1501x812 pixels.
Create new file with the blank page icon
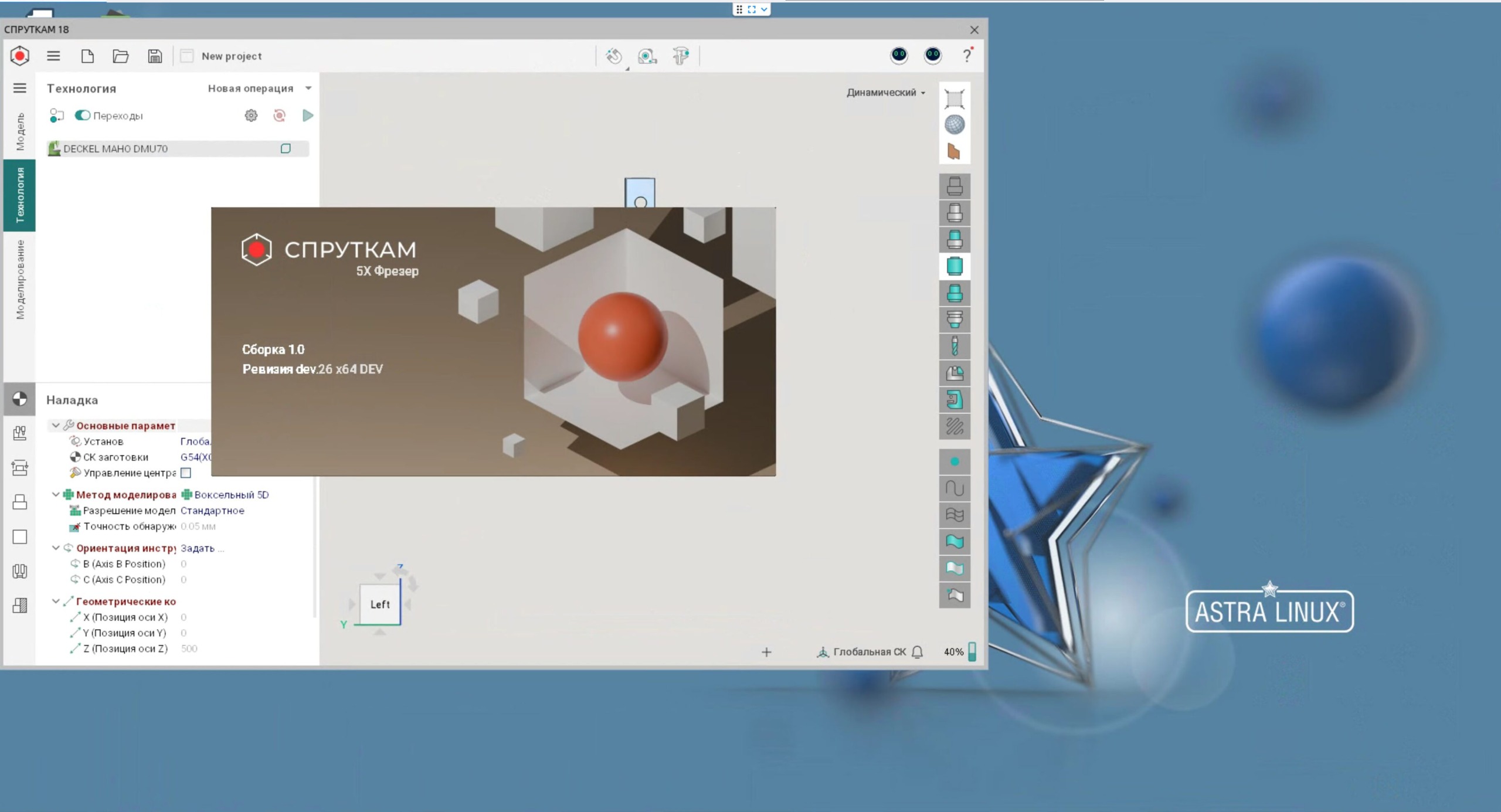tap(87, 56)
